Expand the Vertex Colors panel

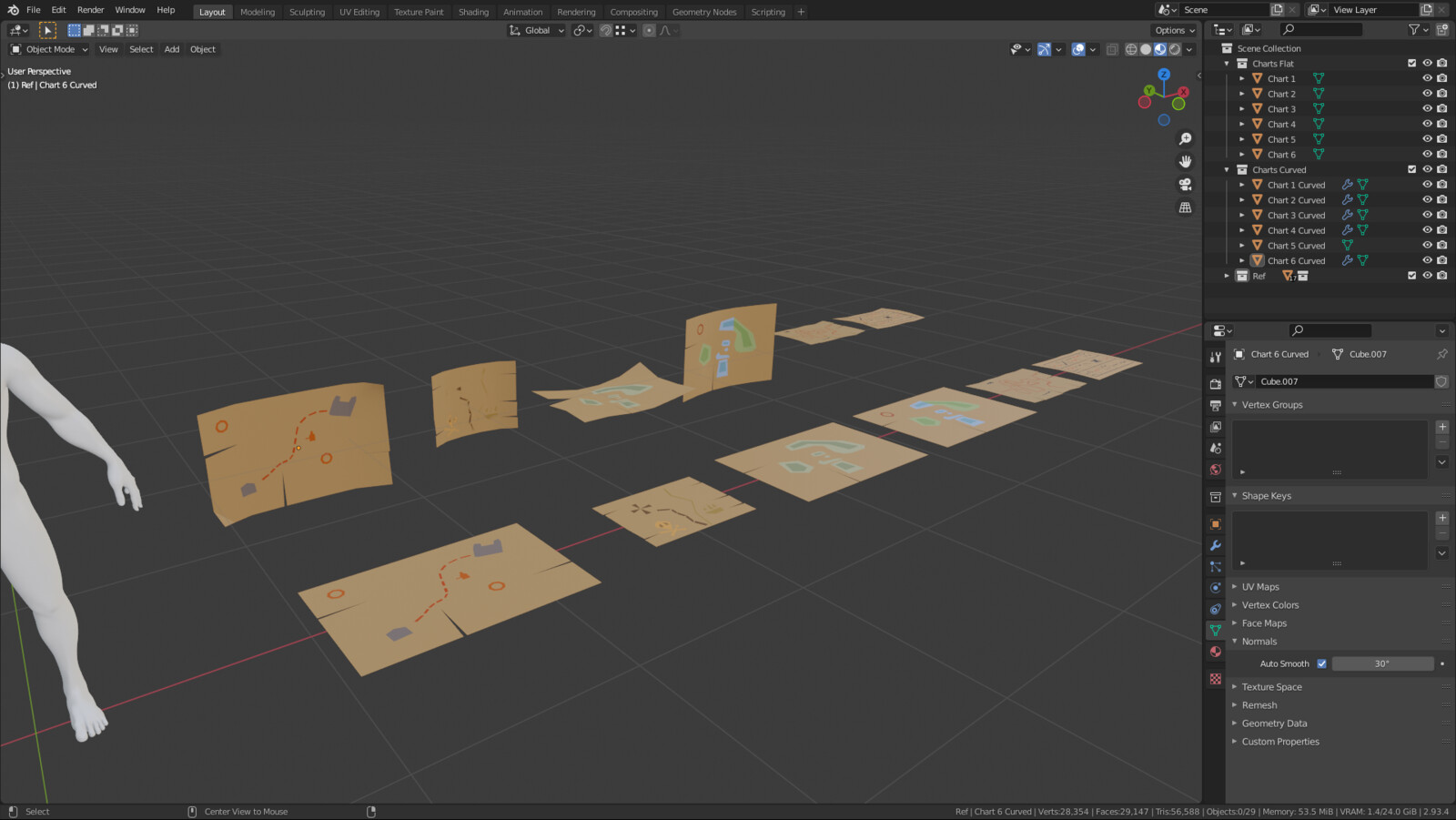pyautogui.click(x=1270, y=605)
